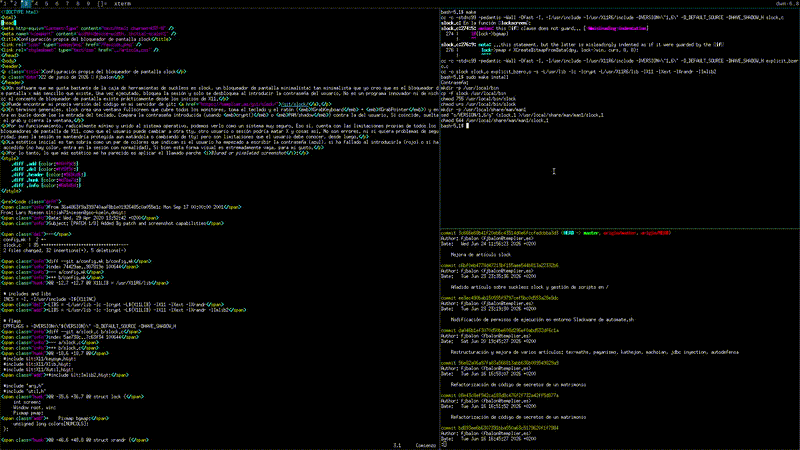This screenshot has width=800, height=450.
Task: Click the 'cp -f slock /usr/local/bin' line
Action: point(473,93)
